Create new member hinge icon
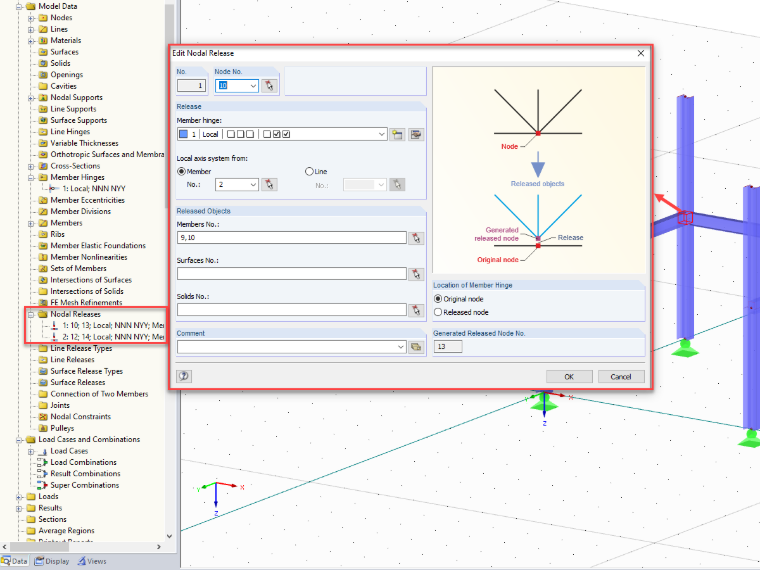Screen dimensions: 760x570 [397, 134]
